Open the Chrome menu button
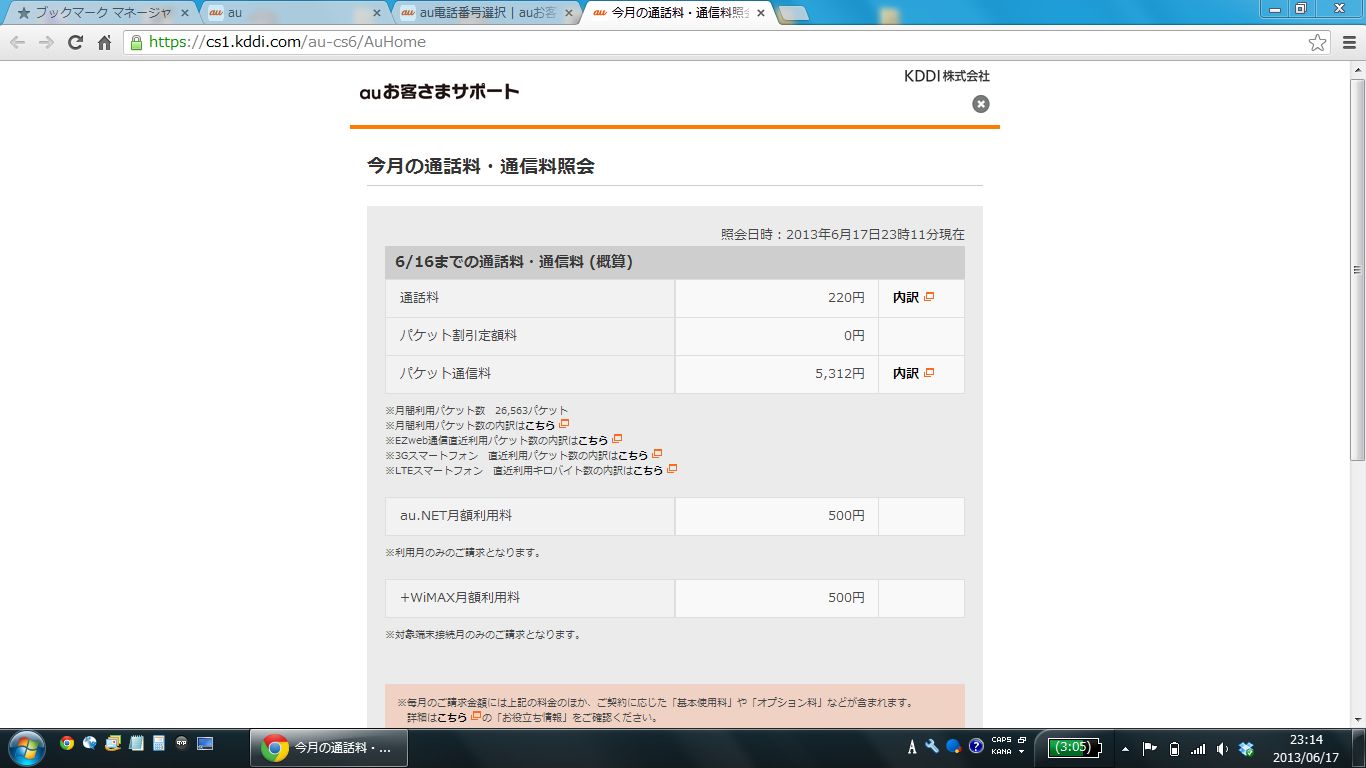This screenshot has width=1366, height=768. [1348, 42]
